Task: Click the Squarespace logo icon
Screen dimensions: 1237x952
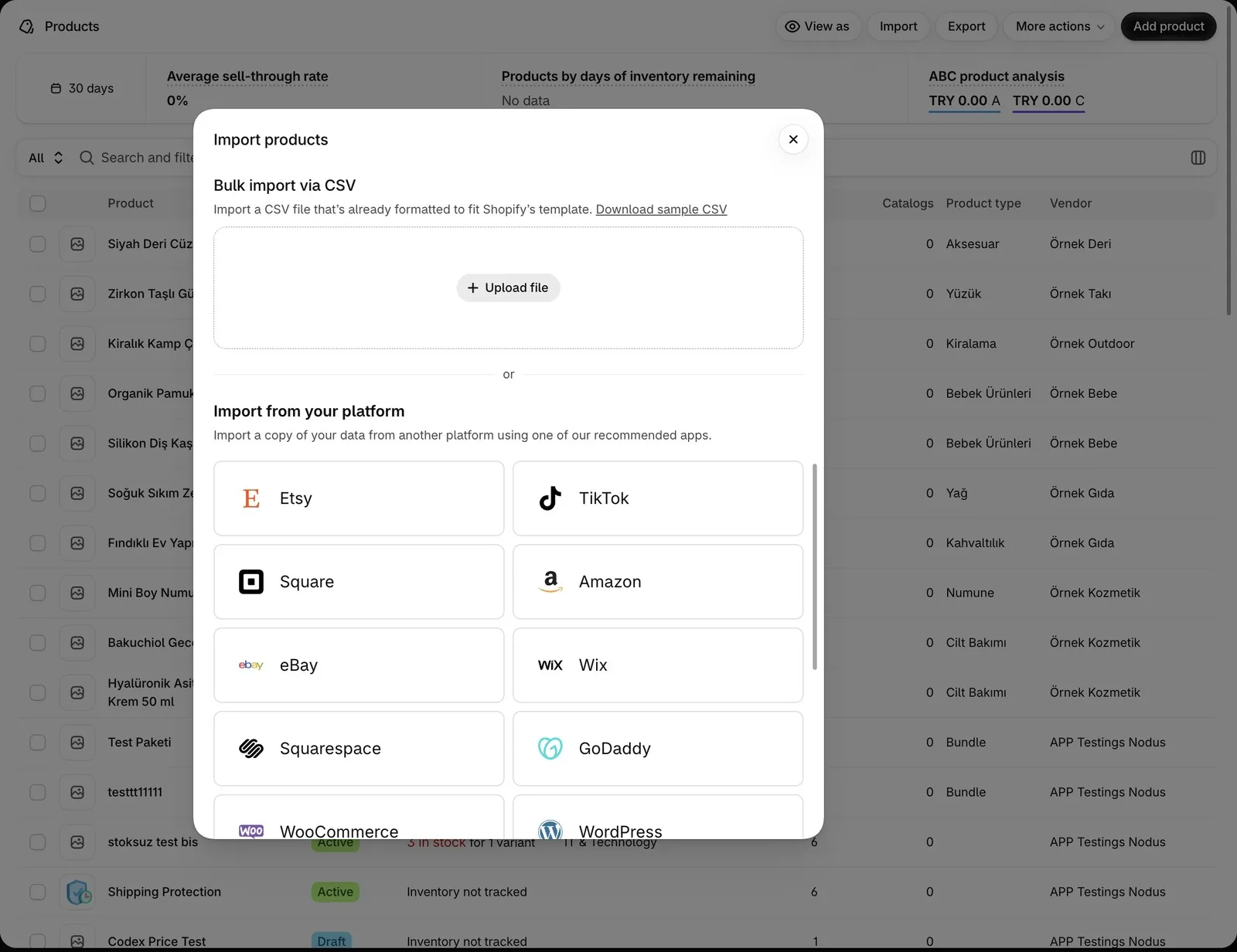Action: [x=251, y=749]
